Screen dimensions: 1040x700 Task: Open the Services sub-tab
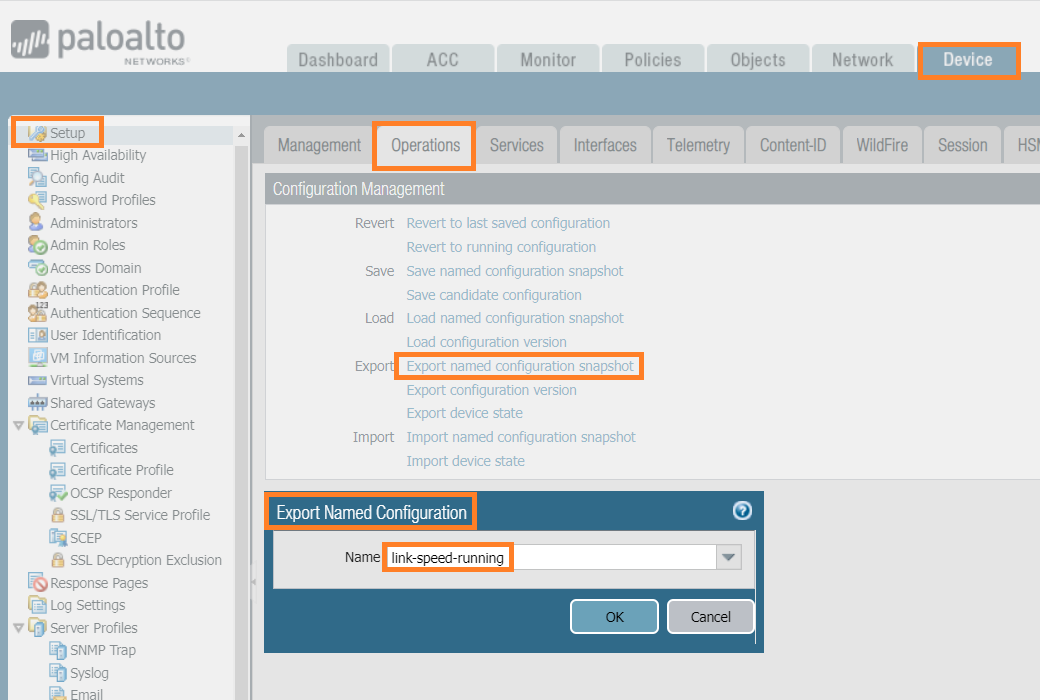[x=517, y=145]
